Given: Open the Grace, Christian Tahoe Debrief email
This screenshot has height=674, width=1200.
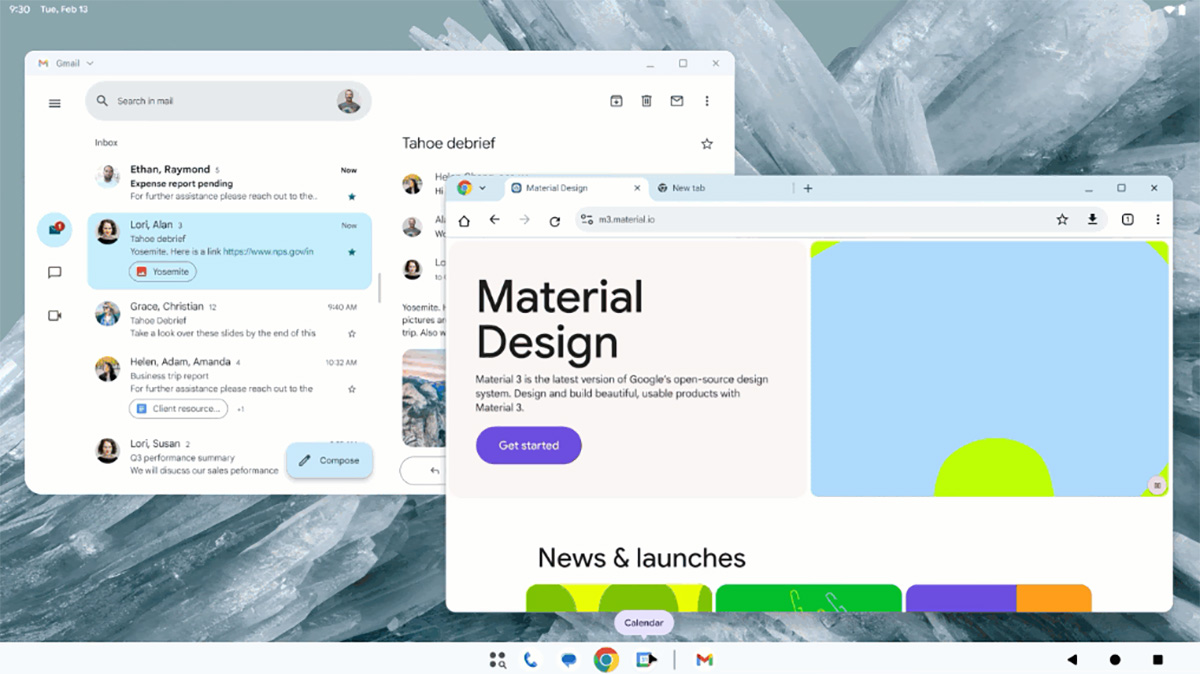Looking at the screenshot, I should [229, 320].
